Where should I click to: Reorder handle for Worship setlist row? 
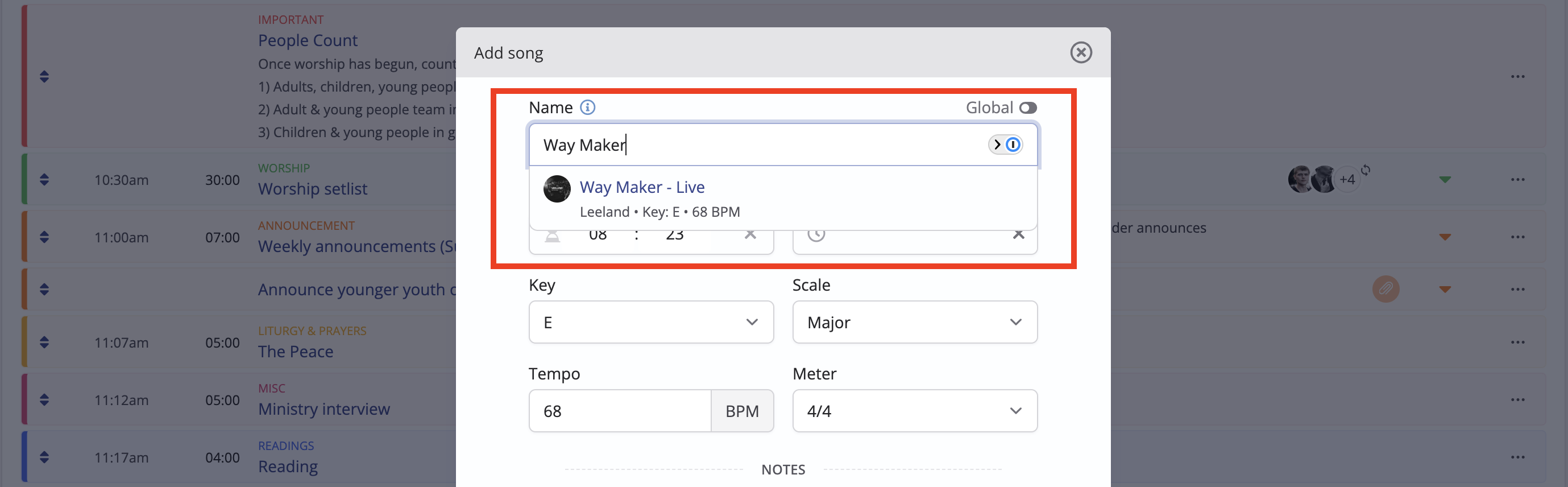click(x=44, y=180)
